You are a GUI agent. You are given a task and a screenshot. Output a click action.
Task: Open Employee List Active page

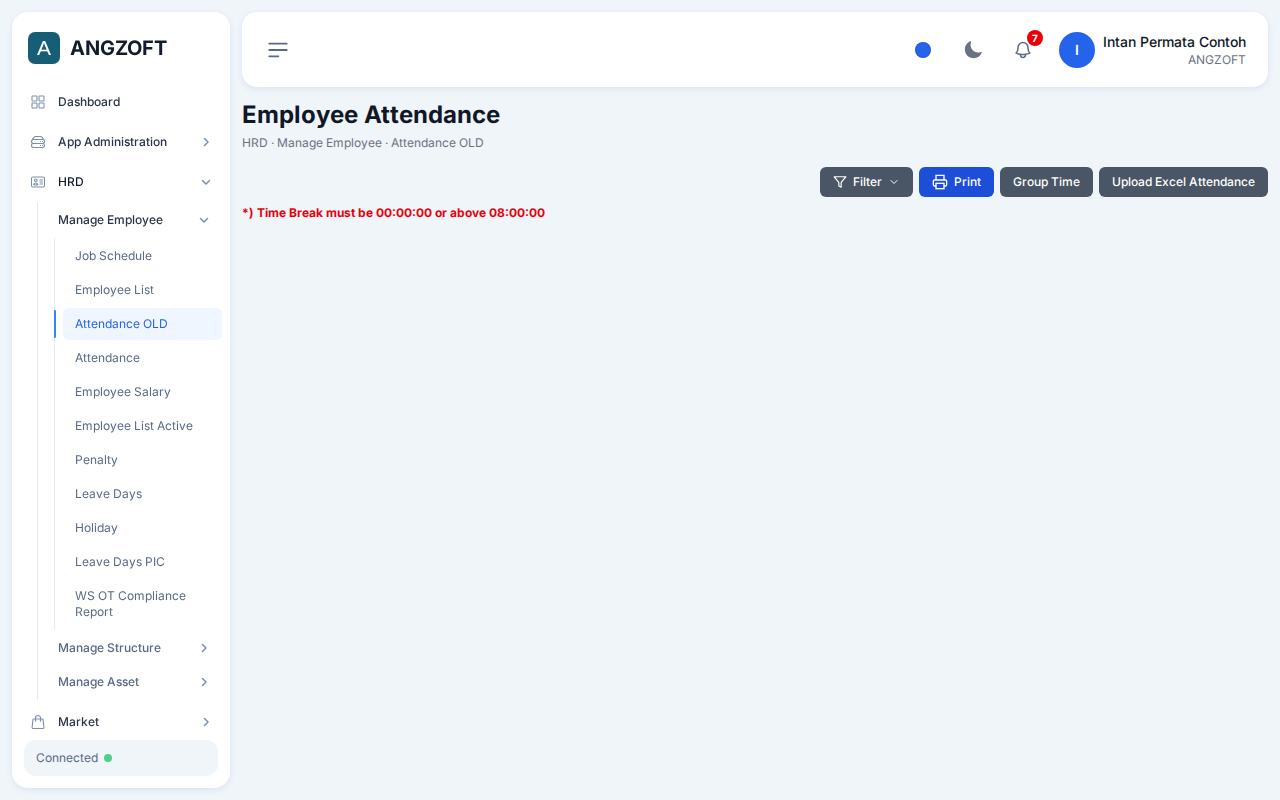(142, 426)
